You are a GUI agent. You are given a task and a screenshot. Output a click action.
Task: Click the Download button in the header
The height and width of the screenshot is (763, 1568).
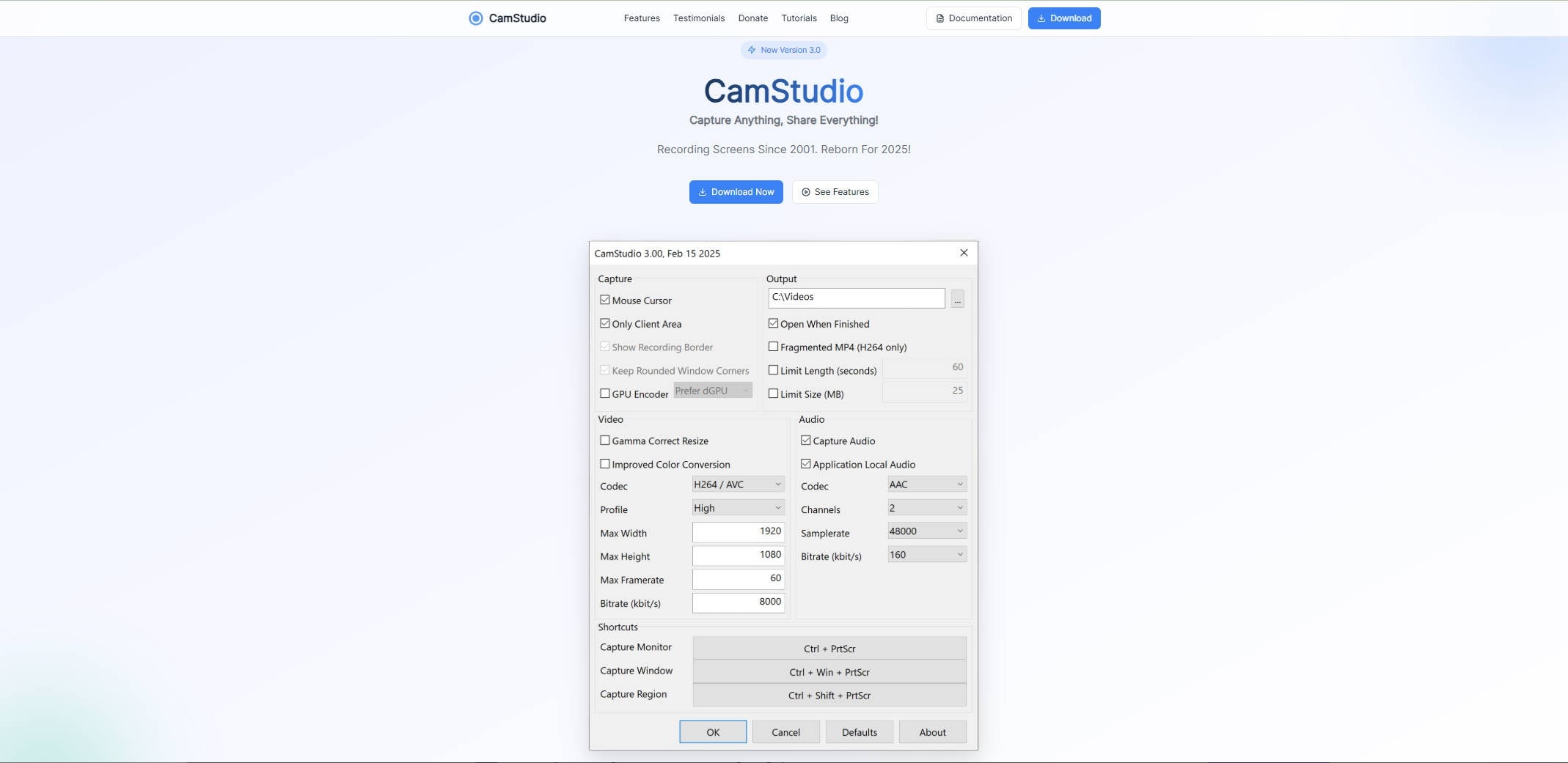[1063, 18]
